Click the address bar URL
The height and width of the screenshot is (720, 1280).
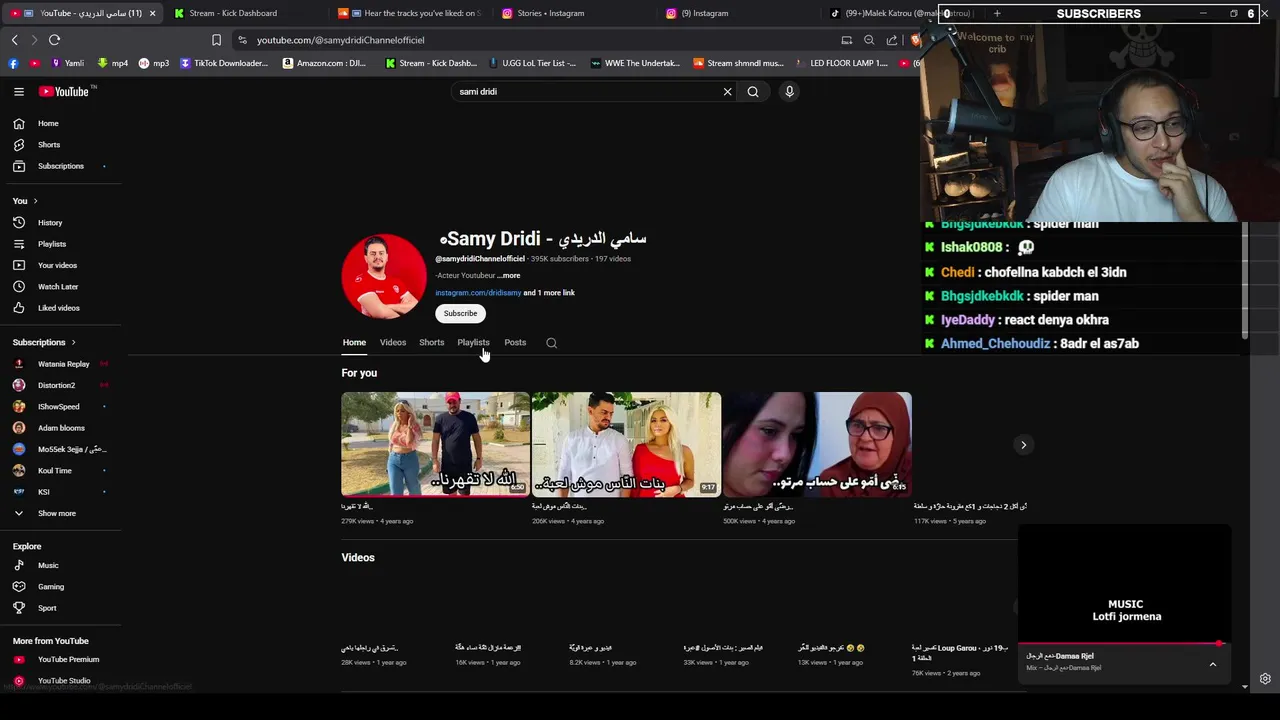[340, 40]
